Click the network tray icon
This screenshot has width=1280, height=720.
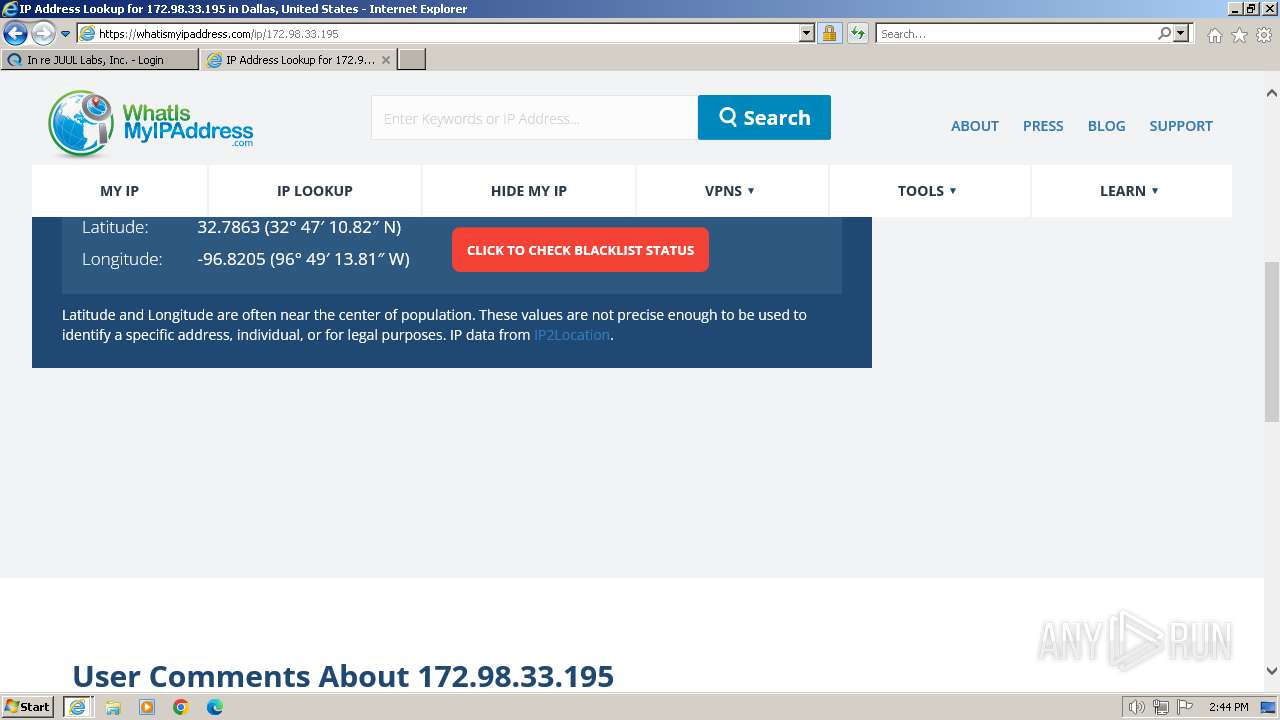click(1161, 707)
